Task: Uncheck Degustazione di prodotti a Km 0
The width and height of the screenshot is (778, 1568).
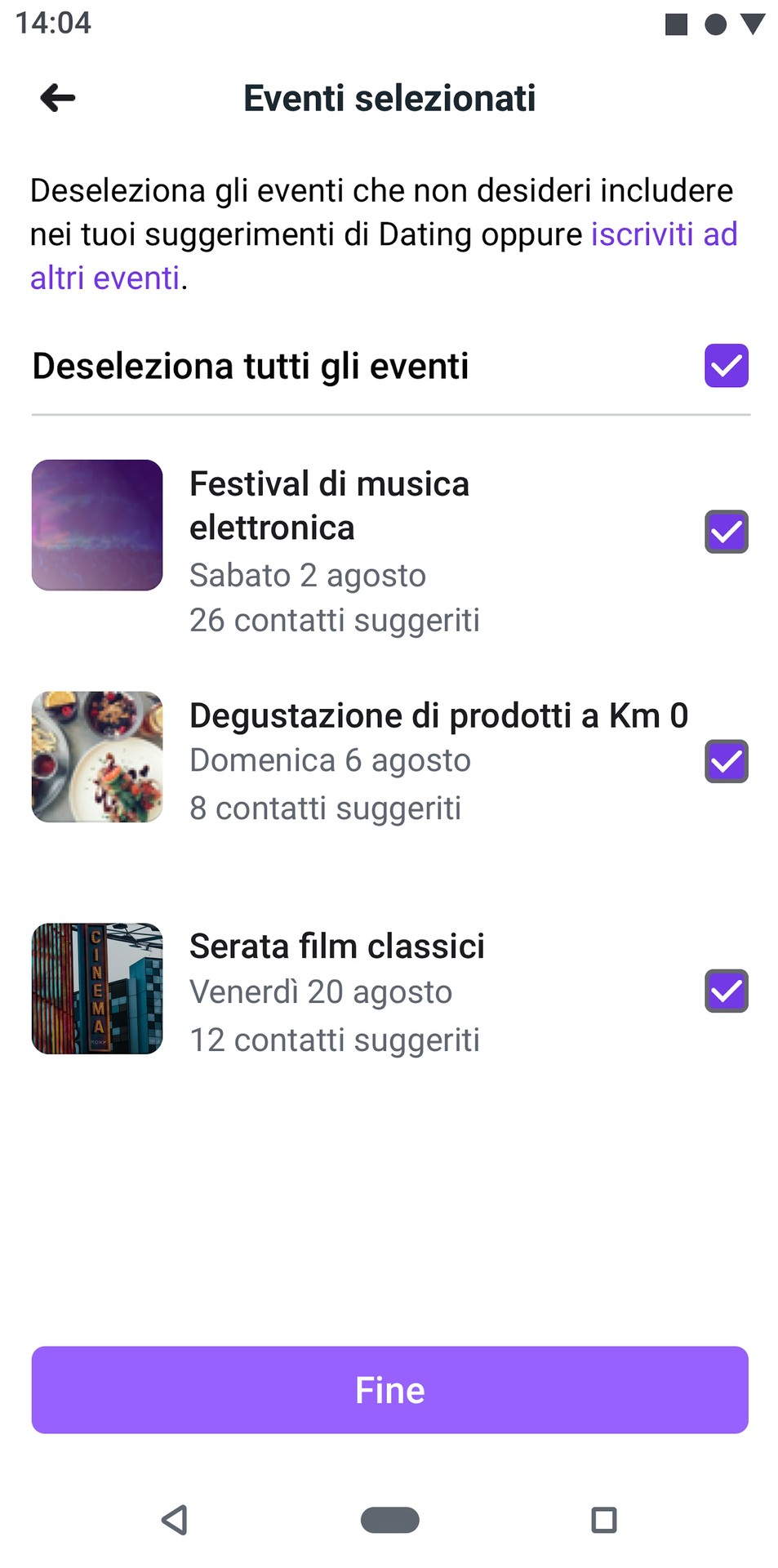Action: pyautogui.click(x=726, y=761)
